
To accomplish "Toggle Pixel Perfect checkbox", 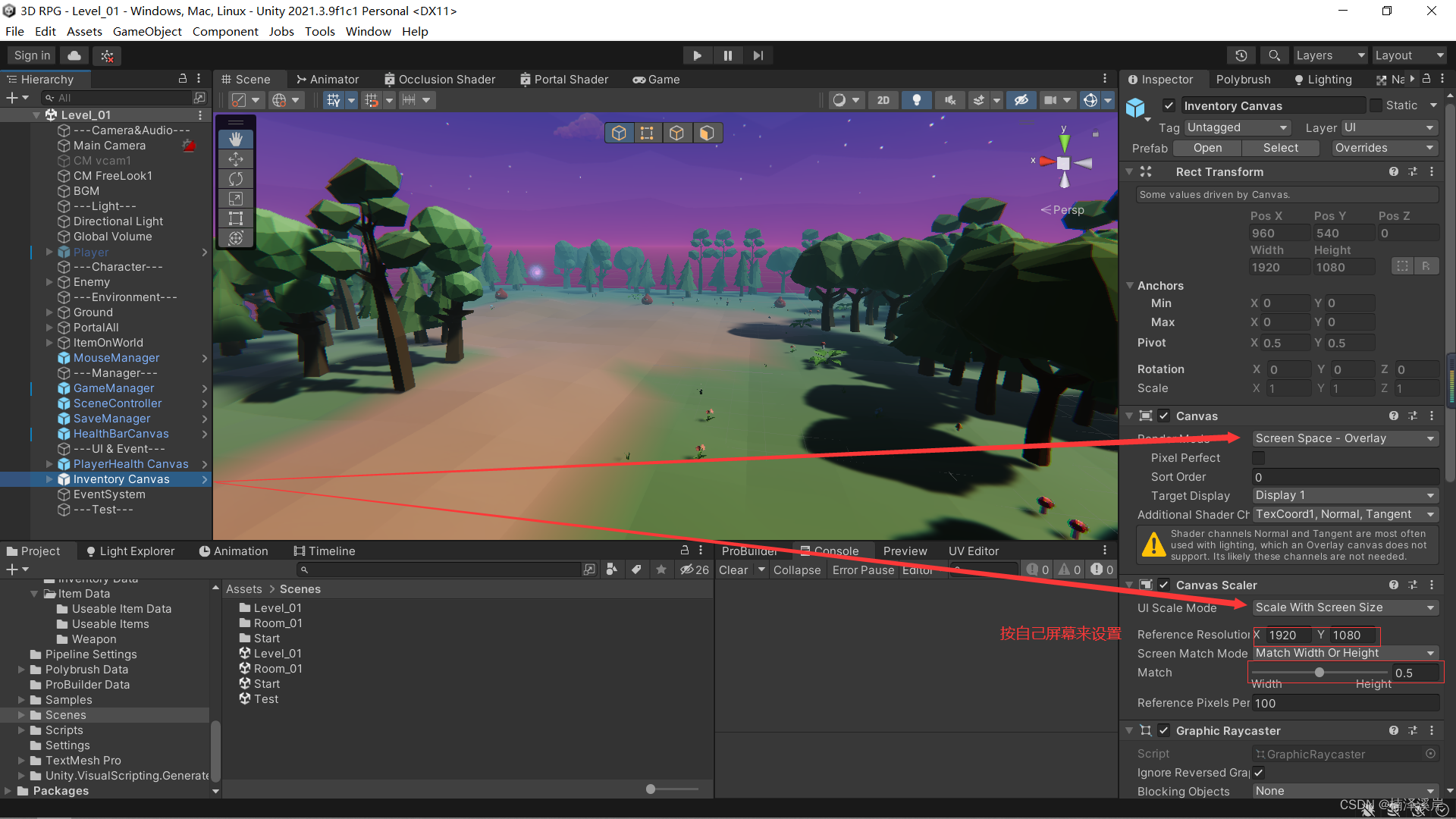I will 1259,458.
